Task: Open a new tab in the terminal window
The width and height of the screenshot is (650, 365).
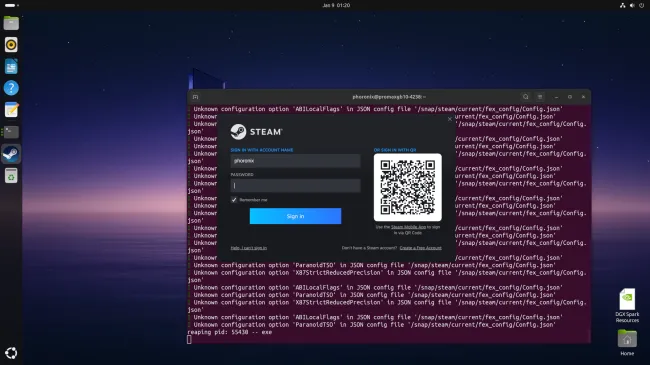Action: click(195, 97)
